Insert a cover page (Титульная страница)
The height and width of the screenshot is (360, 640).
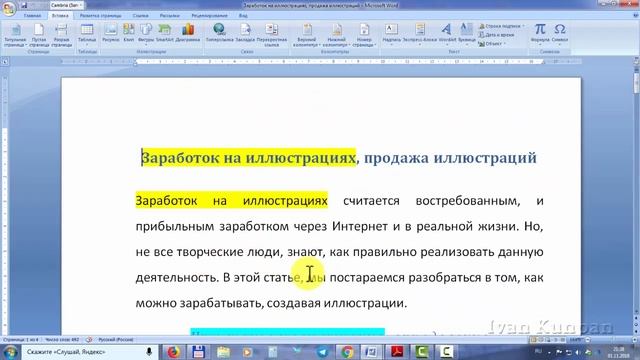pos(16,35)
